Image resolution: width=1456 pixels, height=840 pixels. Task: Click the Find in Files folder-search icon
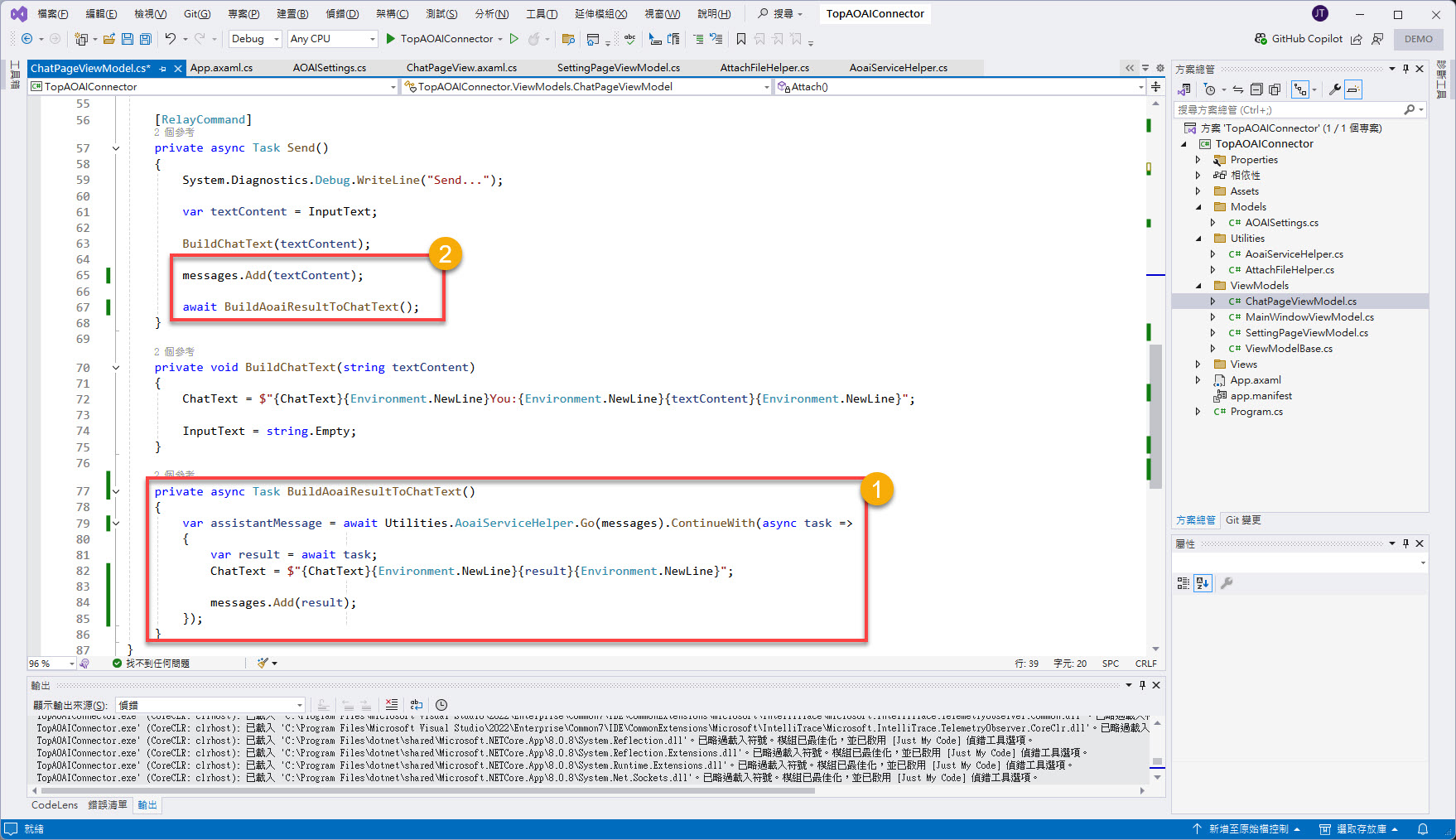pyautogui.click(x=568, y=39)
